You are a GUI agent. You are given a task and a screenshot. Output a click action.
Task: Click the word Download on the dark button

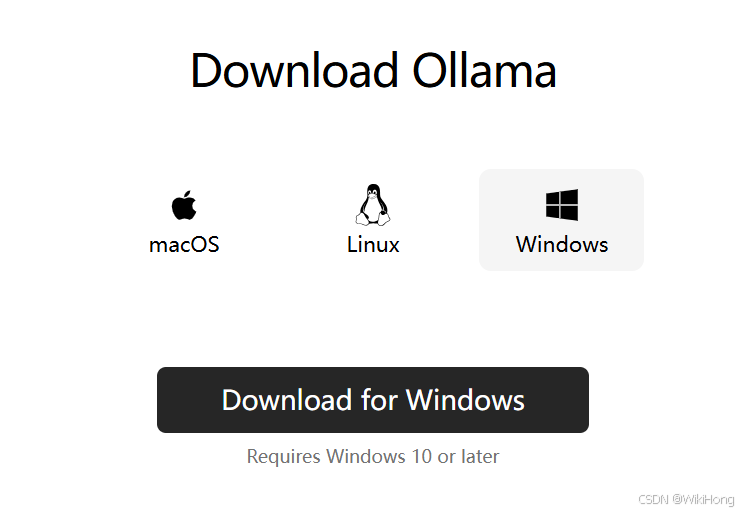pyautogui.click(x=287, y=400)
